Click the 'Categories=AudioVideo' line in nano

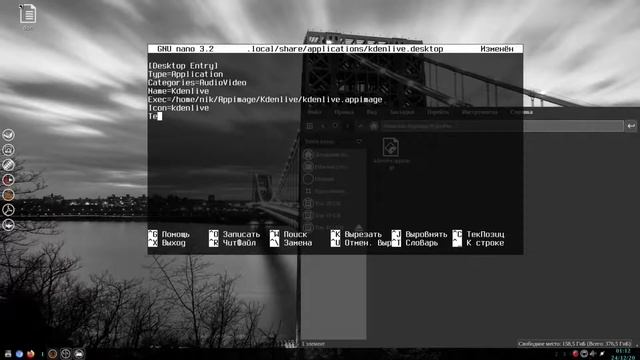coord(198,82)
